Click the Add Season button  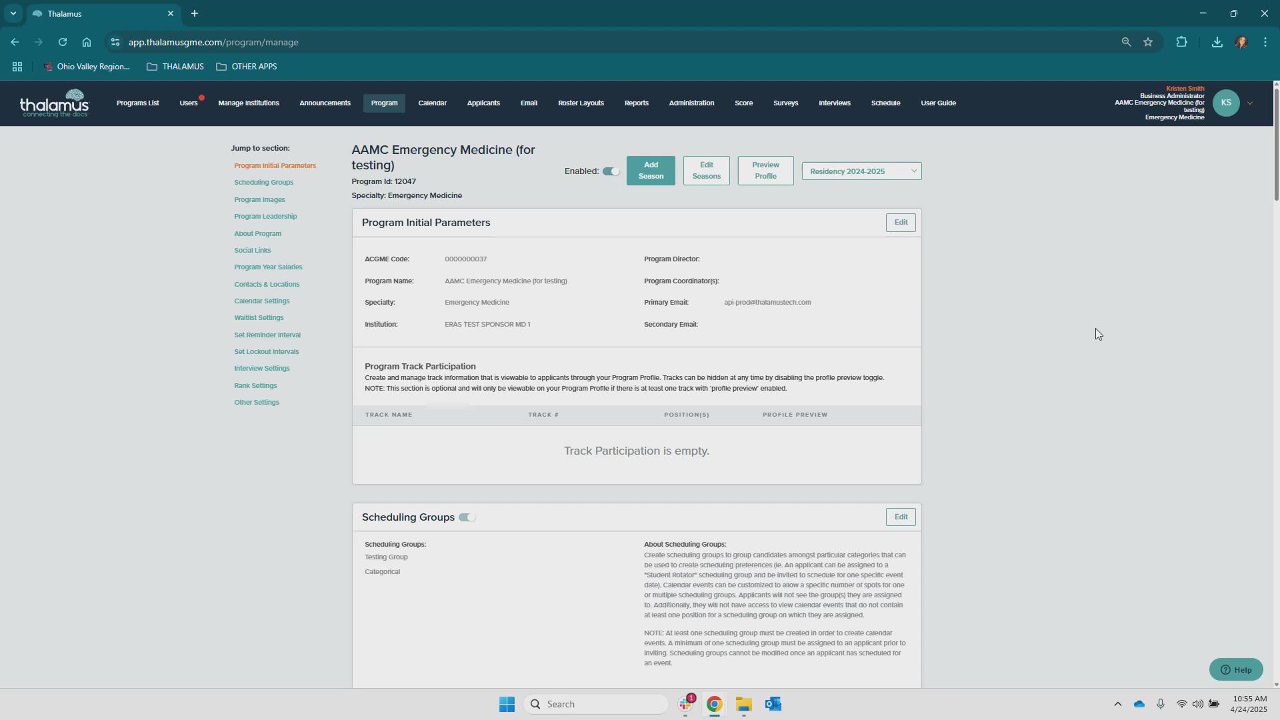(x=651, y=170)
